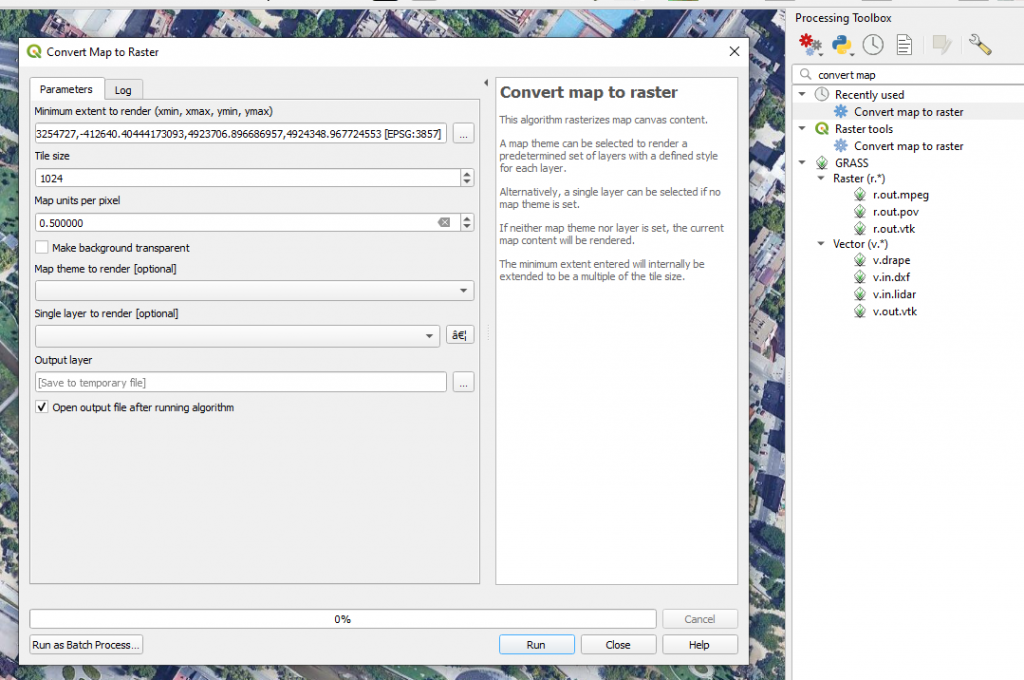Click the GRASS icon next to v.in.dxf

[860, 277]
